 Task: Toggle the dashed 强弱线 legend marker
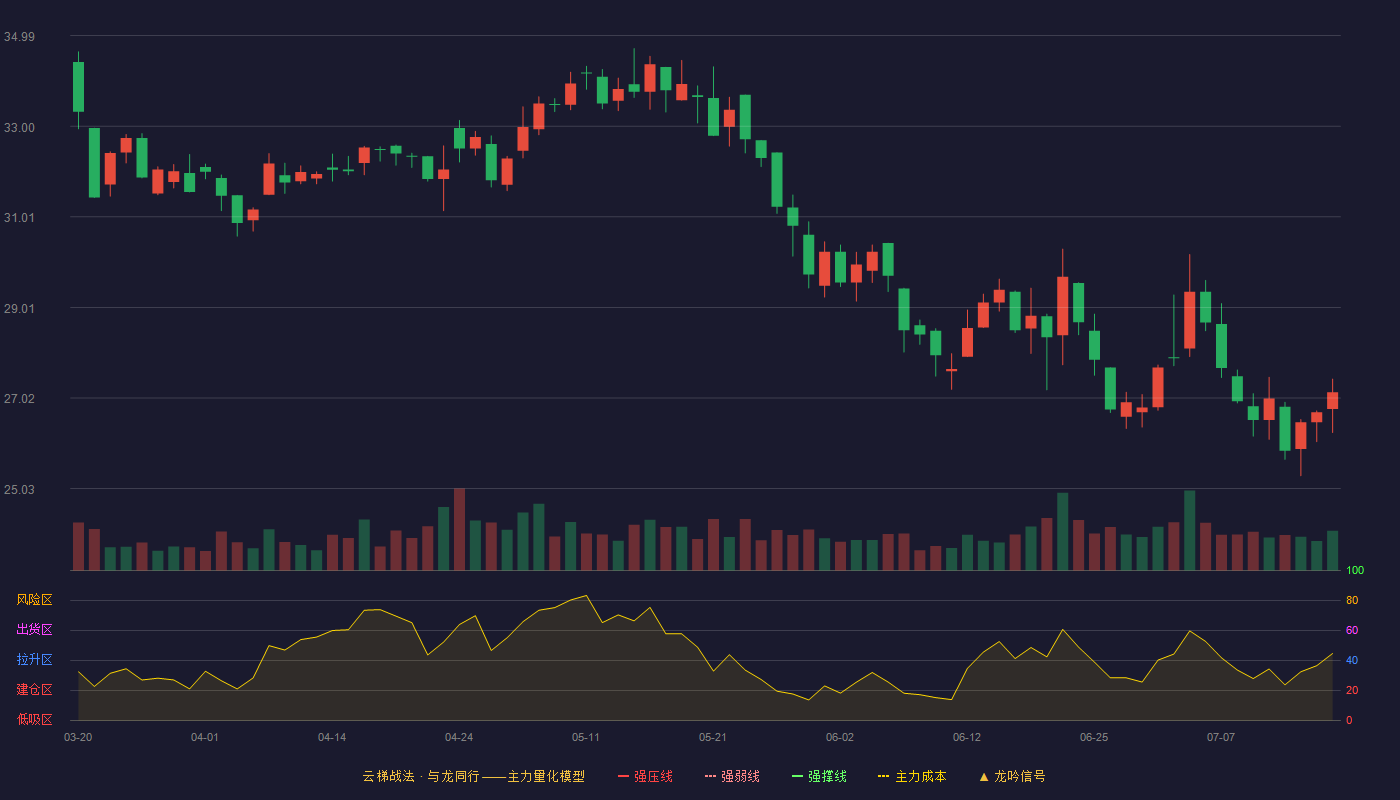710,776
